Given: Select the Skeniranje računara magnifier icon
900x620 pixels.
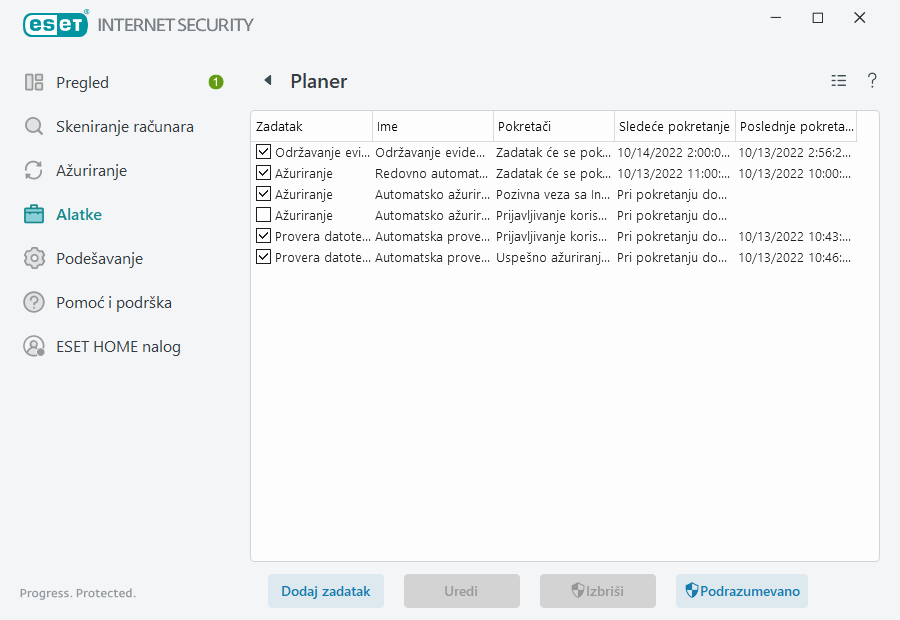Looking at the screenshot, I should pos(34,126).
